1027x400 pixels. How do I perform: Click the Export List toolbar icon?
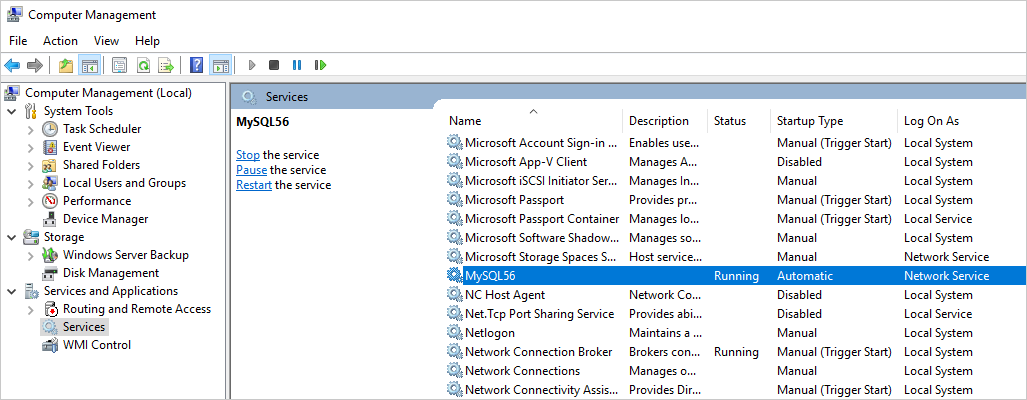[x=166, y=65]
